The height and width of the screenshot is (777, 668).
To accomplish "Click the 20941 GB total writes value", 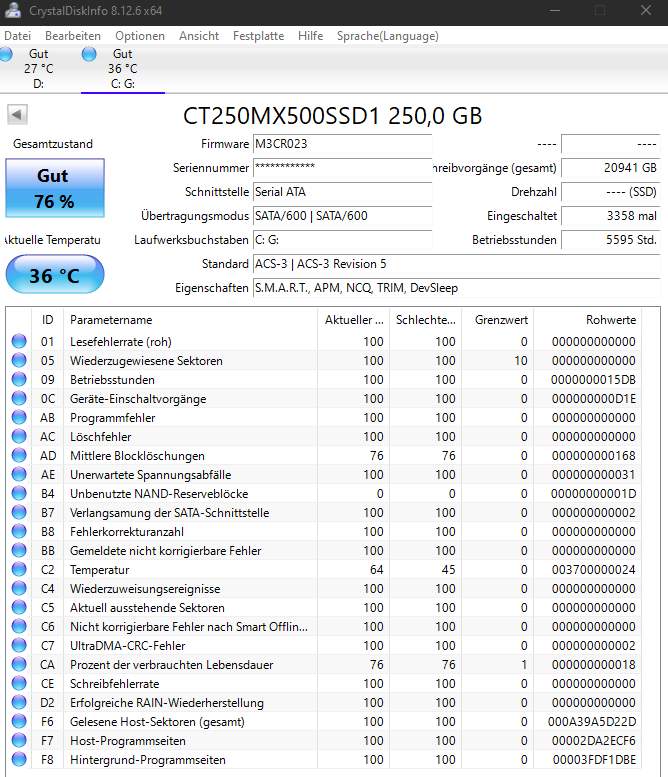I will tap(611, 167).
